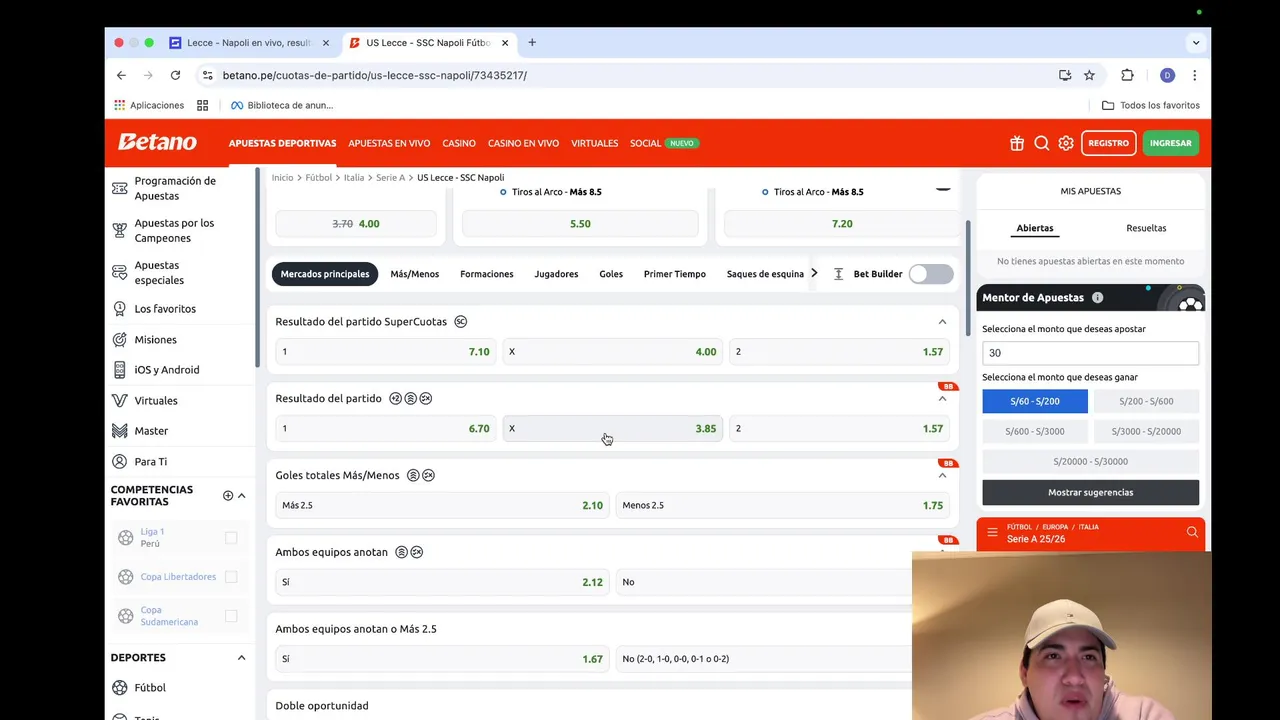Open the Chrome profile avatar D
The width and height of the screenshot is (1280, 720).
(1167, 75)
